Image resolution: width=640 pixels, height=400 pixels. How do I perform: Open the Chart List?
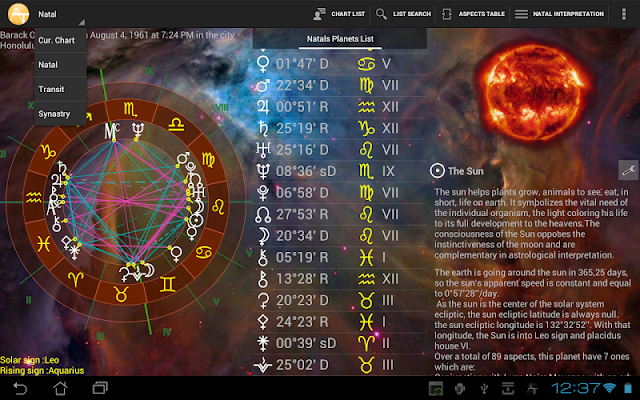(x=339, y=14)
